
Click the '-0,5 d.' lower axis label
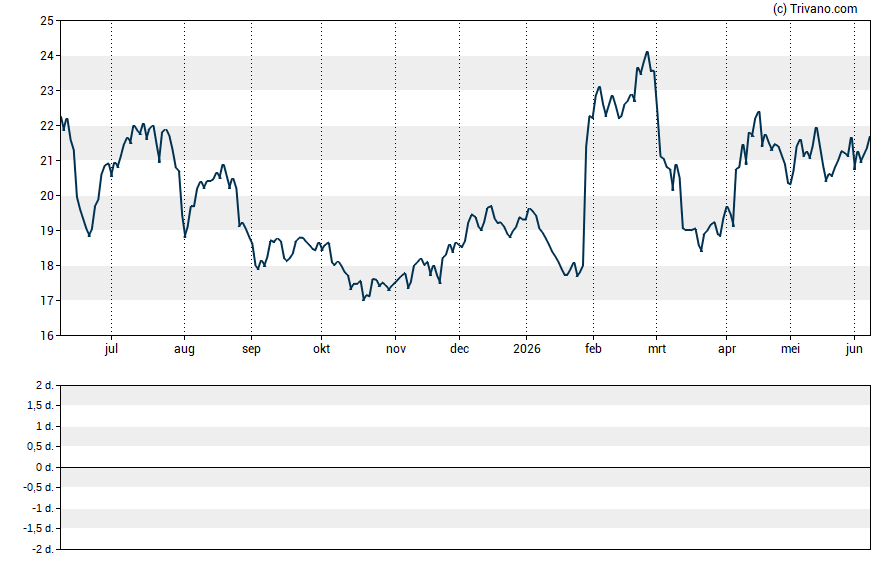tap(39, 487)
